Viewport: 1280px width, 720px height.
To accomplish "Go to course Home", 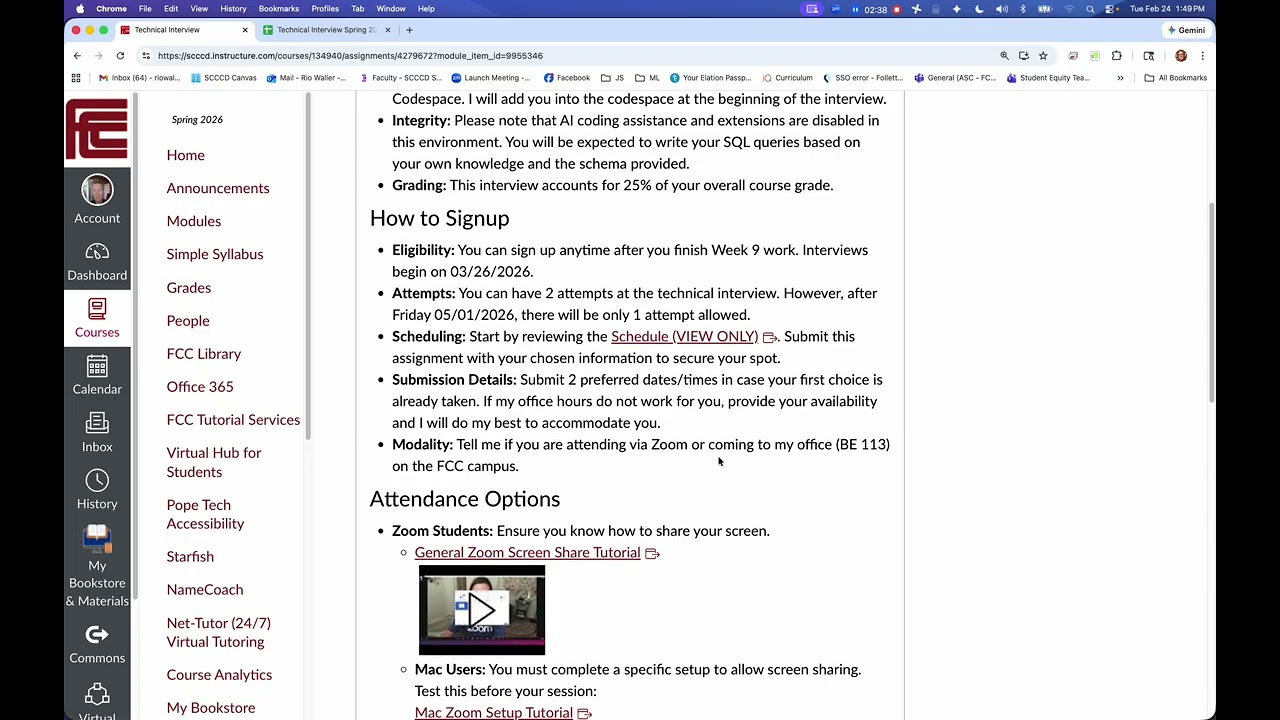I will coord(185,155).
